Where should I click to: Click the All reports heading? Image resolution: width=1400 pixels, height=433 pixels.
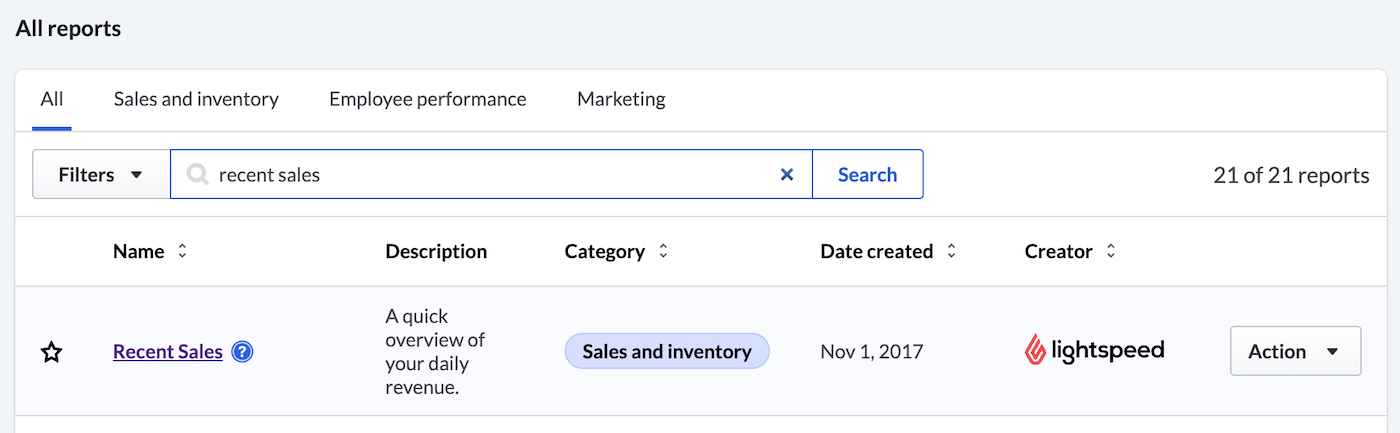[x=68, y=29]
